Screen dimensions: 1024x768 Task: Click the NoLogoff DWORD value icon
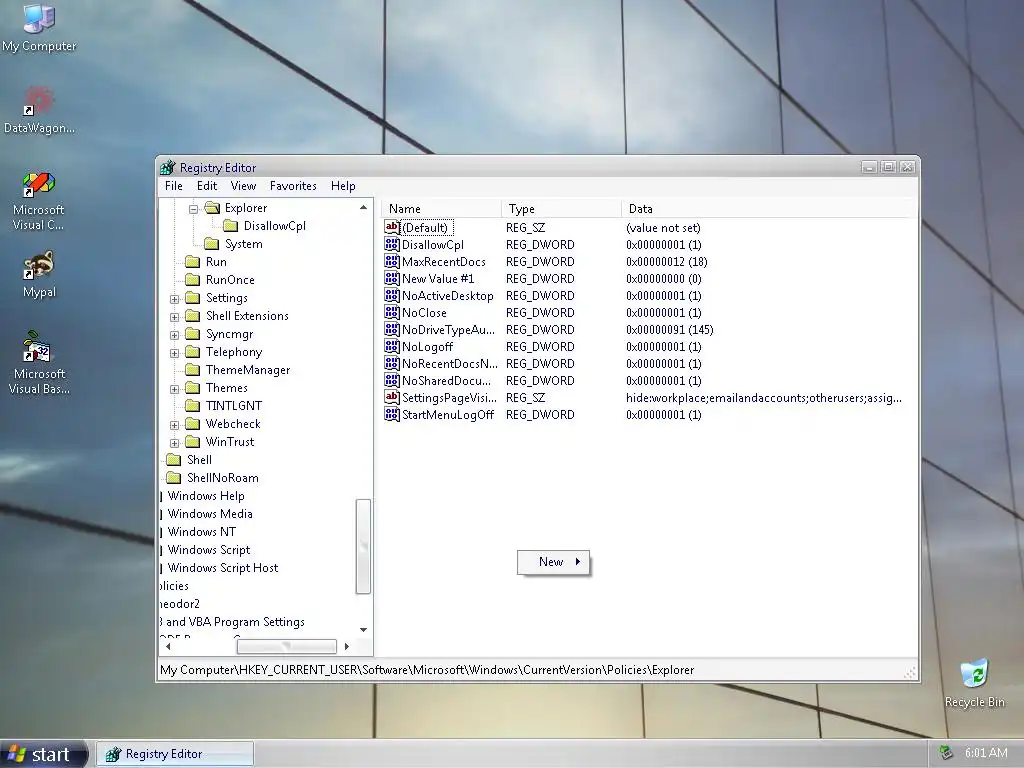392,346
